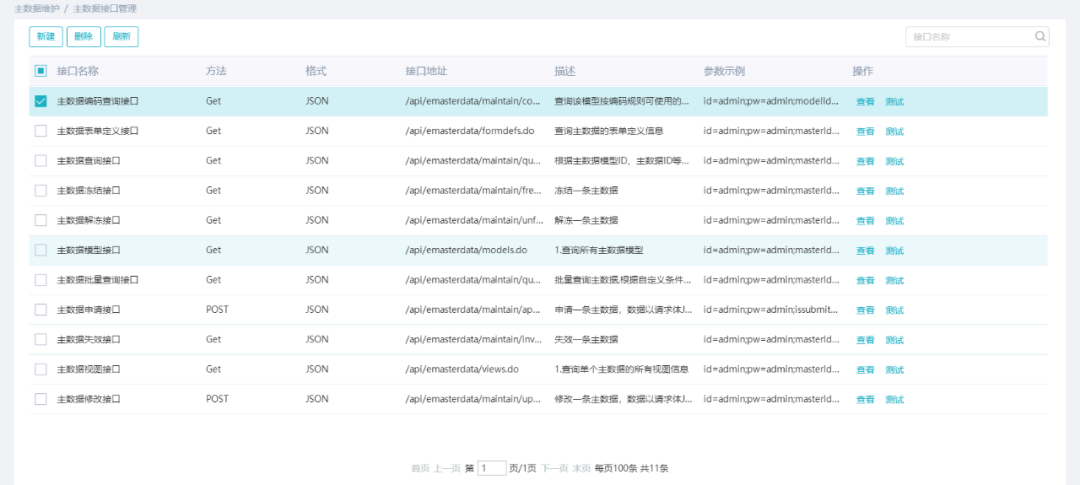Click the 刷新 button
This screenshot has height=485, width=1080.
[x=121, y=37]
